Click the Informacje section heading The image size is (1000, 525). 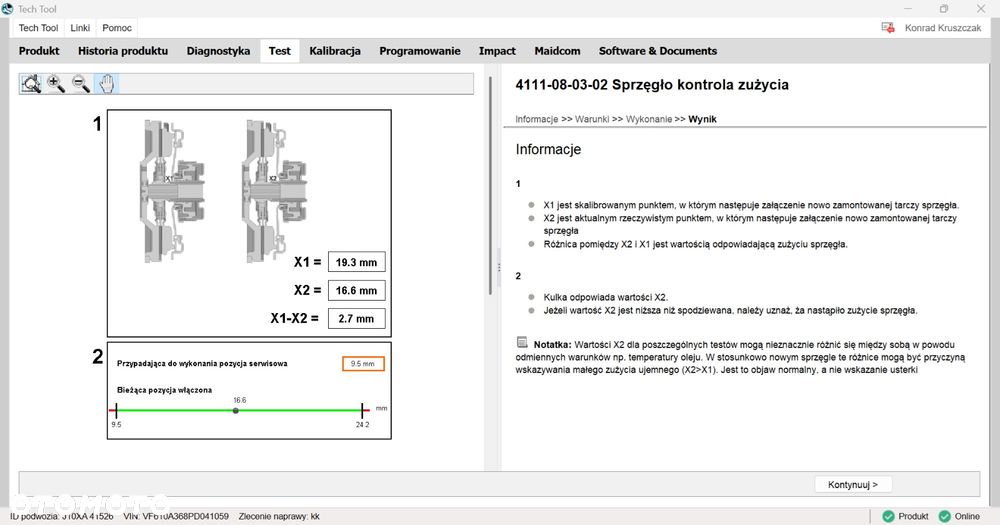548,149
